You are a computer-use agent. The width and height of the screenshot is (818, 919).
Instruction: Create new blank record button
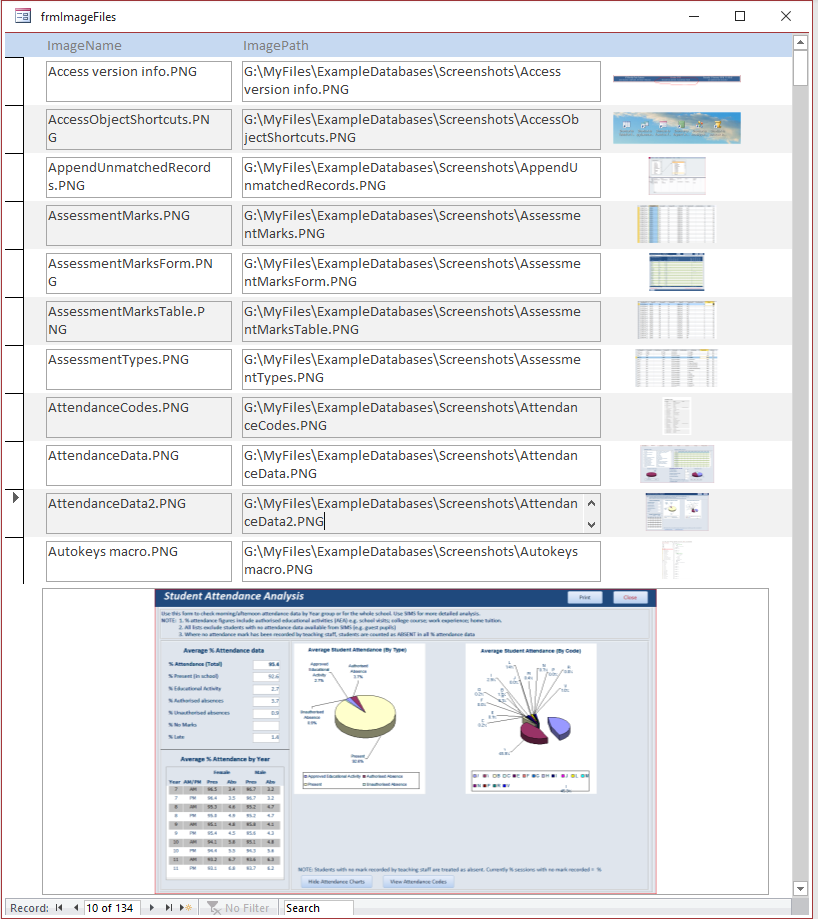point(186,907)
